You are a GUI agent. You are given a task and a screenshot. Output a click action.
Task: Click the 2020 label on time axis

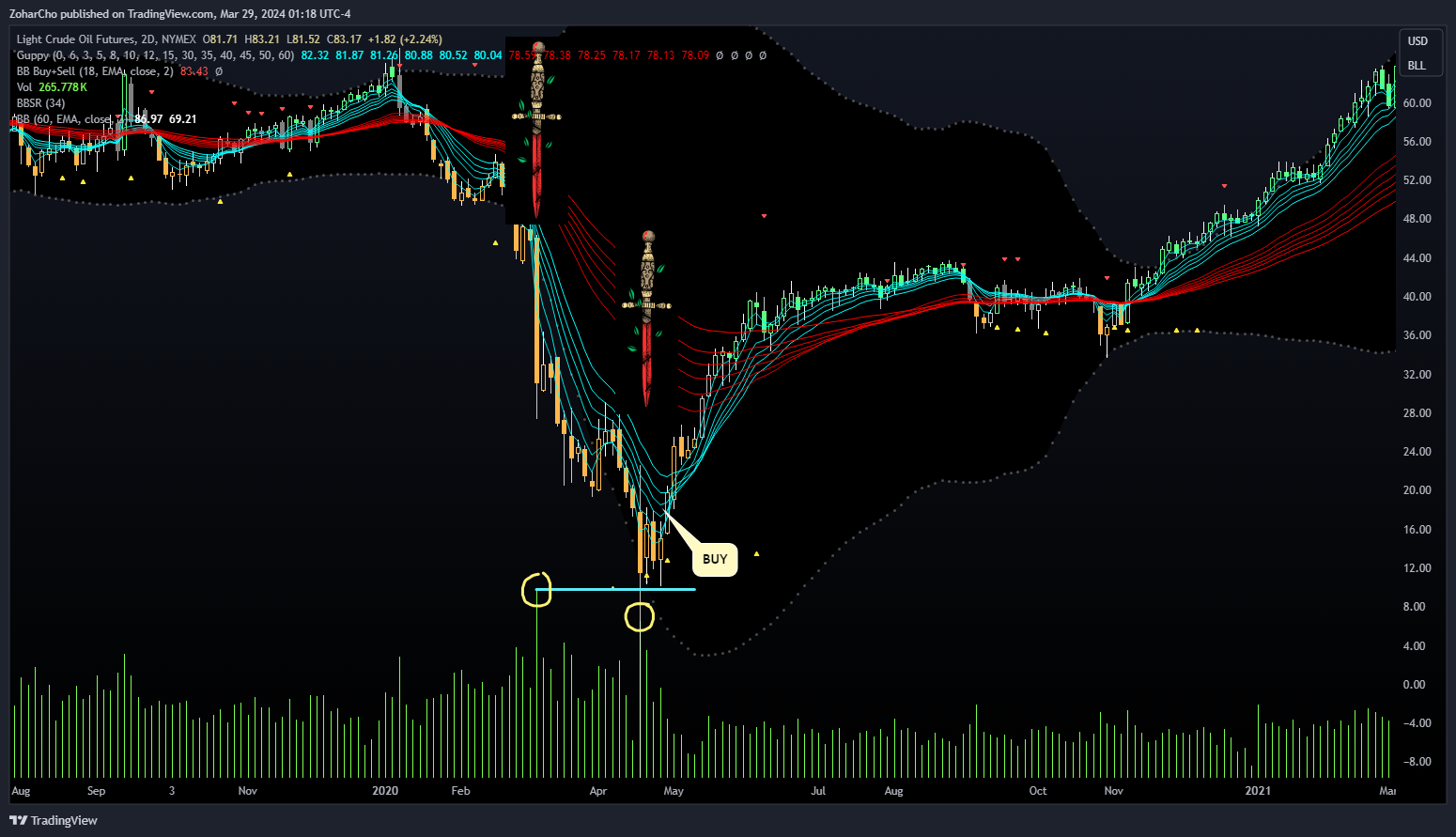pyautogui.click(x=385, y=791)
